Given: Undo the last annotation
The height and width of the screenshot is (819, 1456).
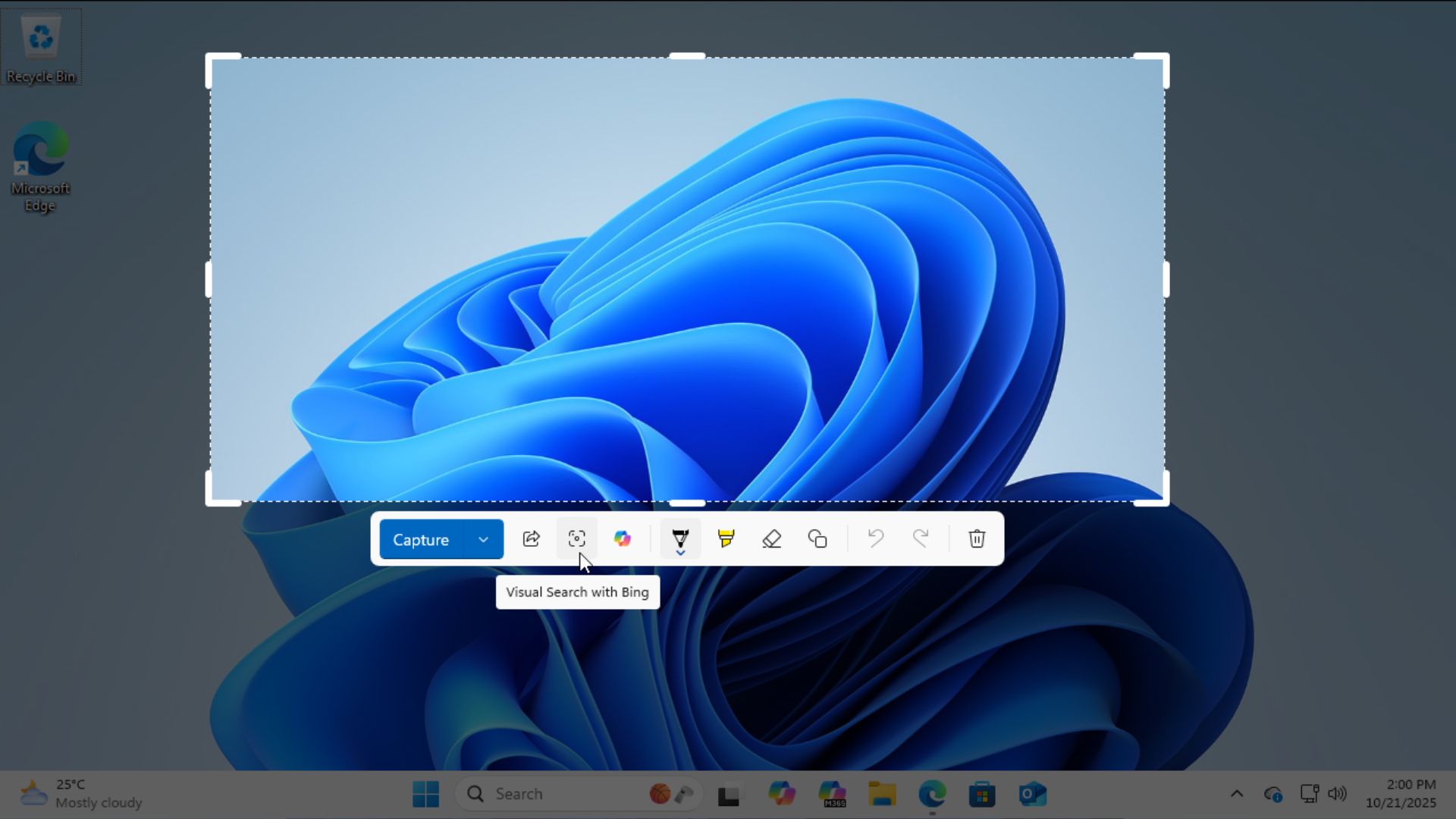Looking at the screenshot, I should (x=874, y=538).
